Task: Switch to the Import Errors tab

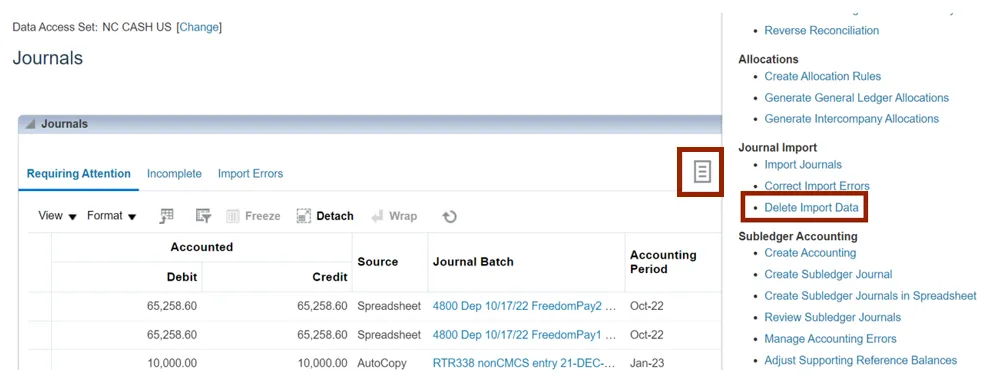Action: [x=251, y=173]
